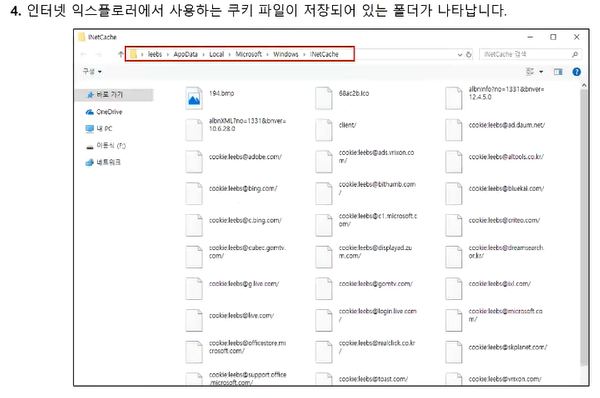Open the 구성 organize menu

pos(92,72)
